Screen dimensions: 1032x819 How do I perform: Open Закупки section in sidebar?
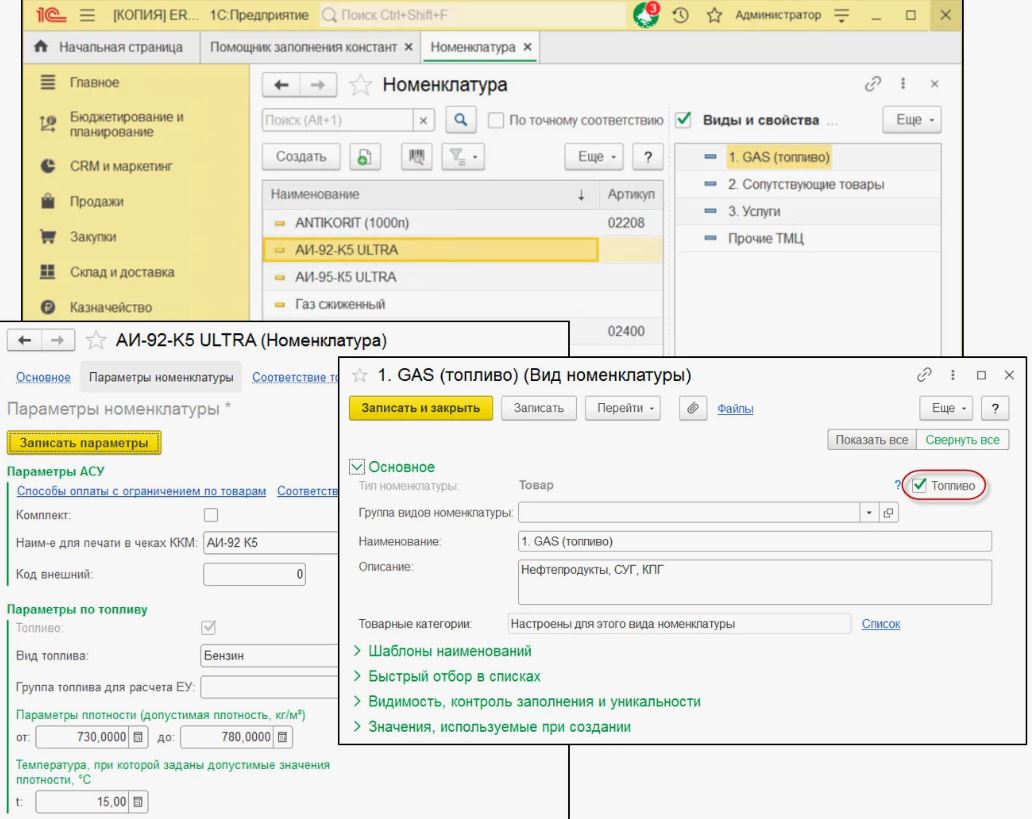93,237
